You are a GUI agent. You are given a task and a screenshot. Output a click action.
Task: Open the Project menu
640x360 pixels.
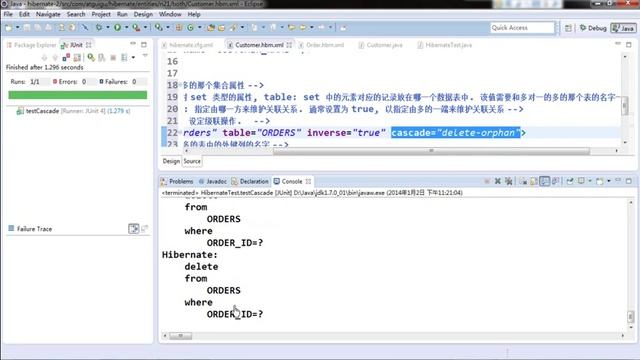tap(101, 14)
